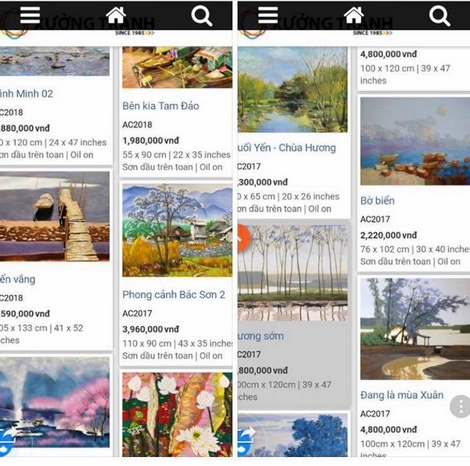Viewport: 470px width, 466px height.
Task: Open Đang là mùa Xuân title
Action: click(x=402, y=395)
